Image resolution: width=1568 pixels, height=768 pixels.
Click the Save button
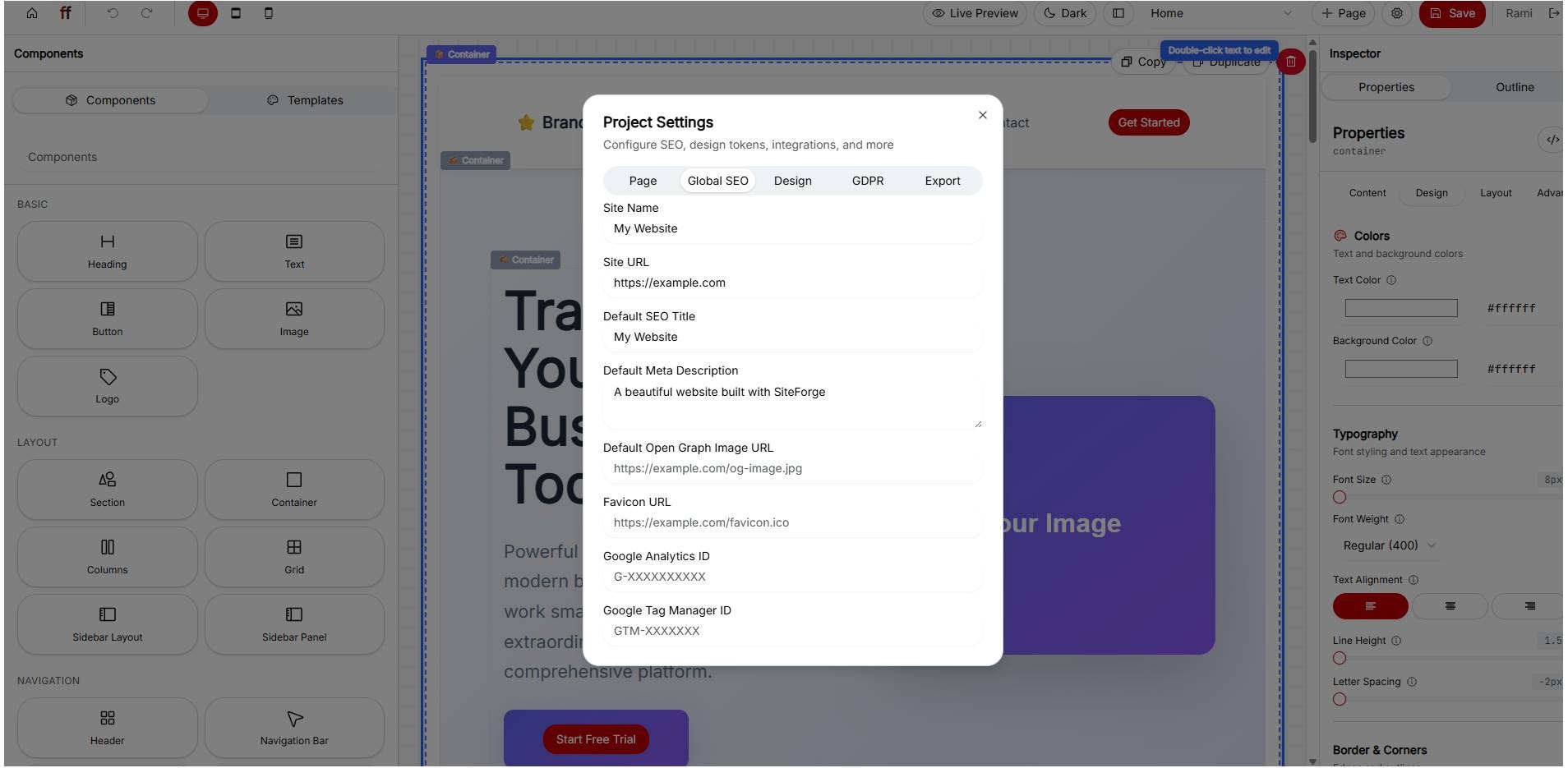(1452, 13)
